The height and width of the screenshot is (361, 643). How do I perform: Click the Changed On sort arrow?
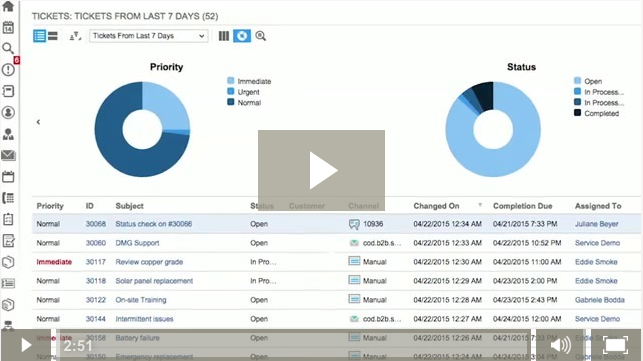[x=480, y=205]
